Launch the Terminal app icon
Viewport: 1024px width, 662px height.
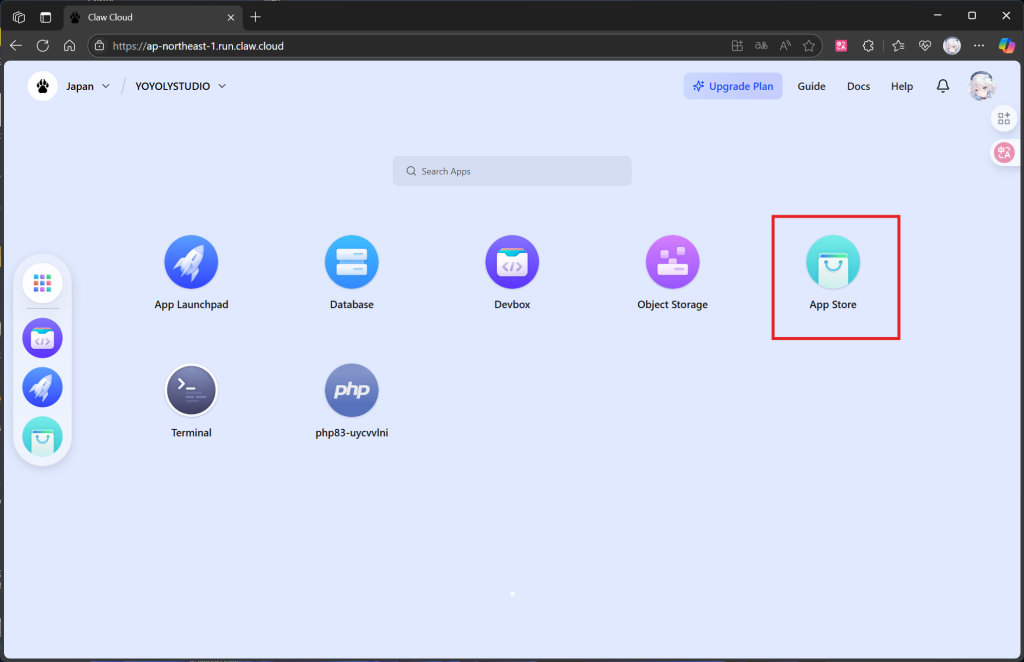pyautogui.click(x=191, y=390)
